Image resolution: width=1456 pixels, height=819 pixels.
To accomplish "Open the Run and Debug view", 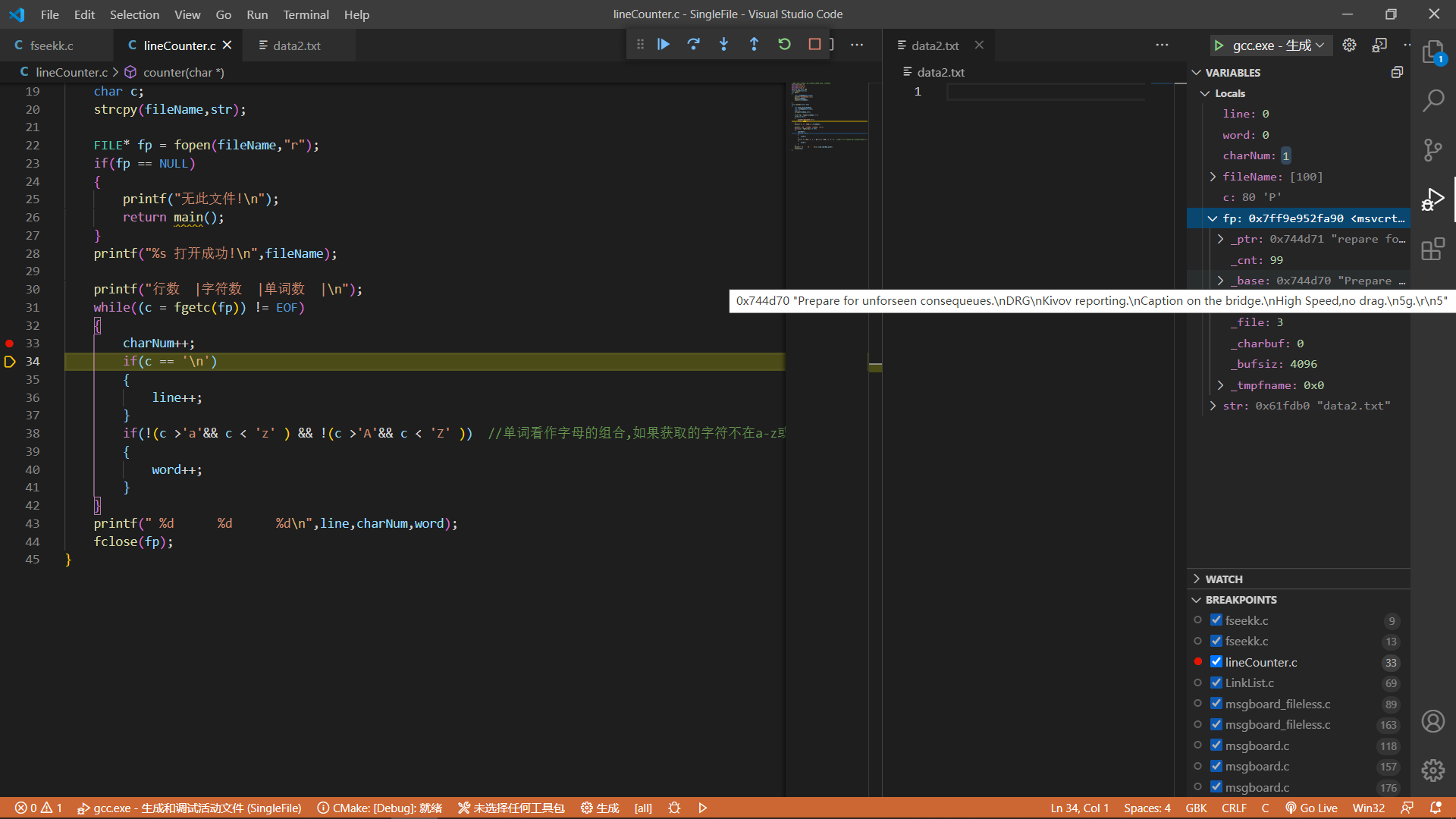I will point(1433,199).
